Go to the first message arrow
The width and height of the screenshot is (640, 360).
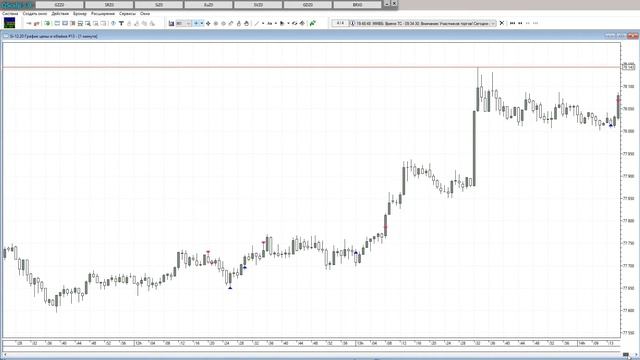pyautogui.click(x=513, y=23)
